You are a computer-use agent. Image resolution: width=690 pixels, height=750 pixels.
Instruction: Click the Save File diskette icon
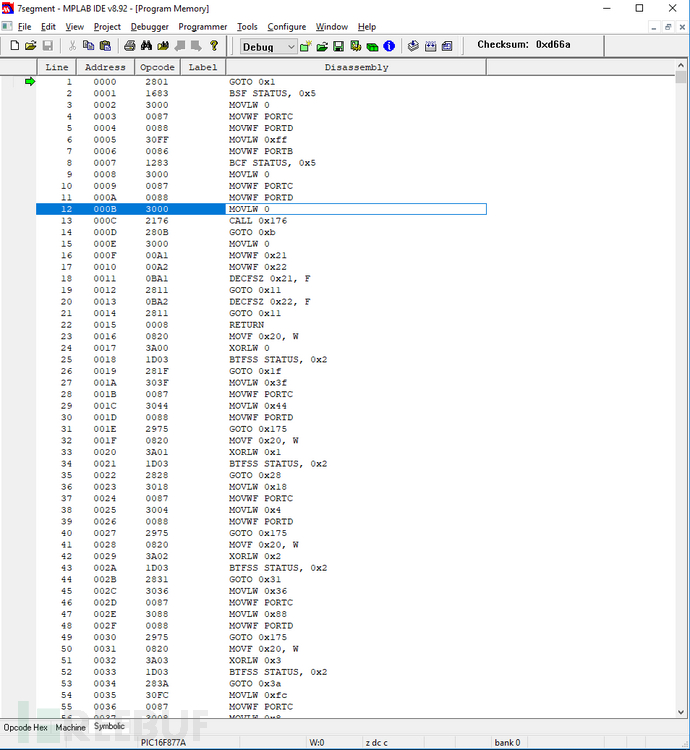pos(47,46)
